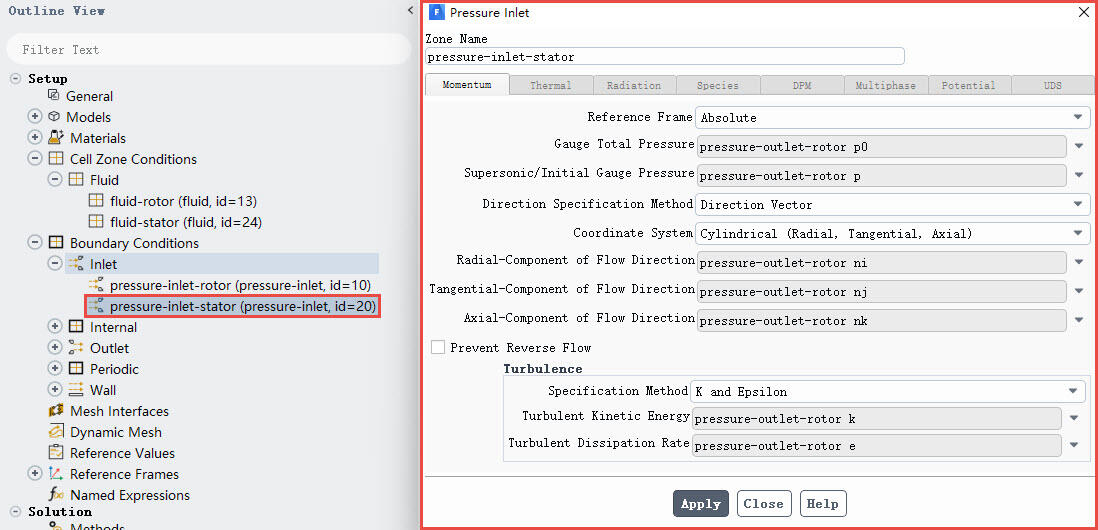The width and height of the screenshot is (1098, 530).
Task: Click the Apply button
Action: pyautogui.click(x=700, y=504)
